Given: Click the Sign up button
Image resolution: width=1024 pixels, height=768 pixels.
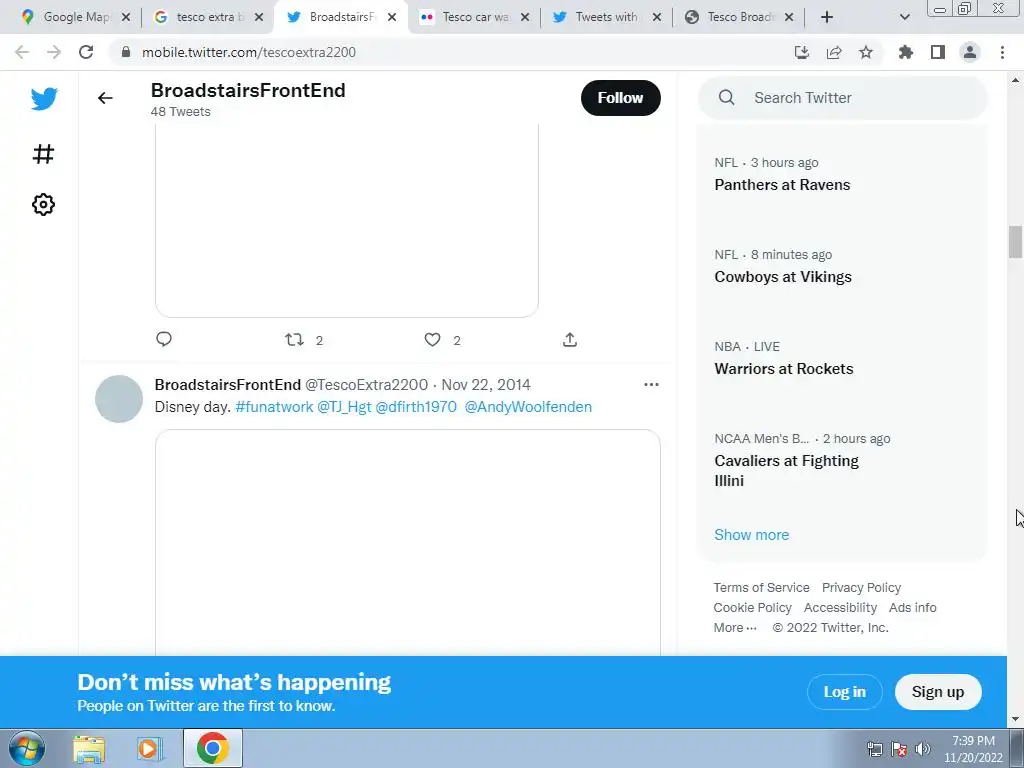Looking at the screenshot, I should click(938, 692).
